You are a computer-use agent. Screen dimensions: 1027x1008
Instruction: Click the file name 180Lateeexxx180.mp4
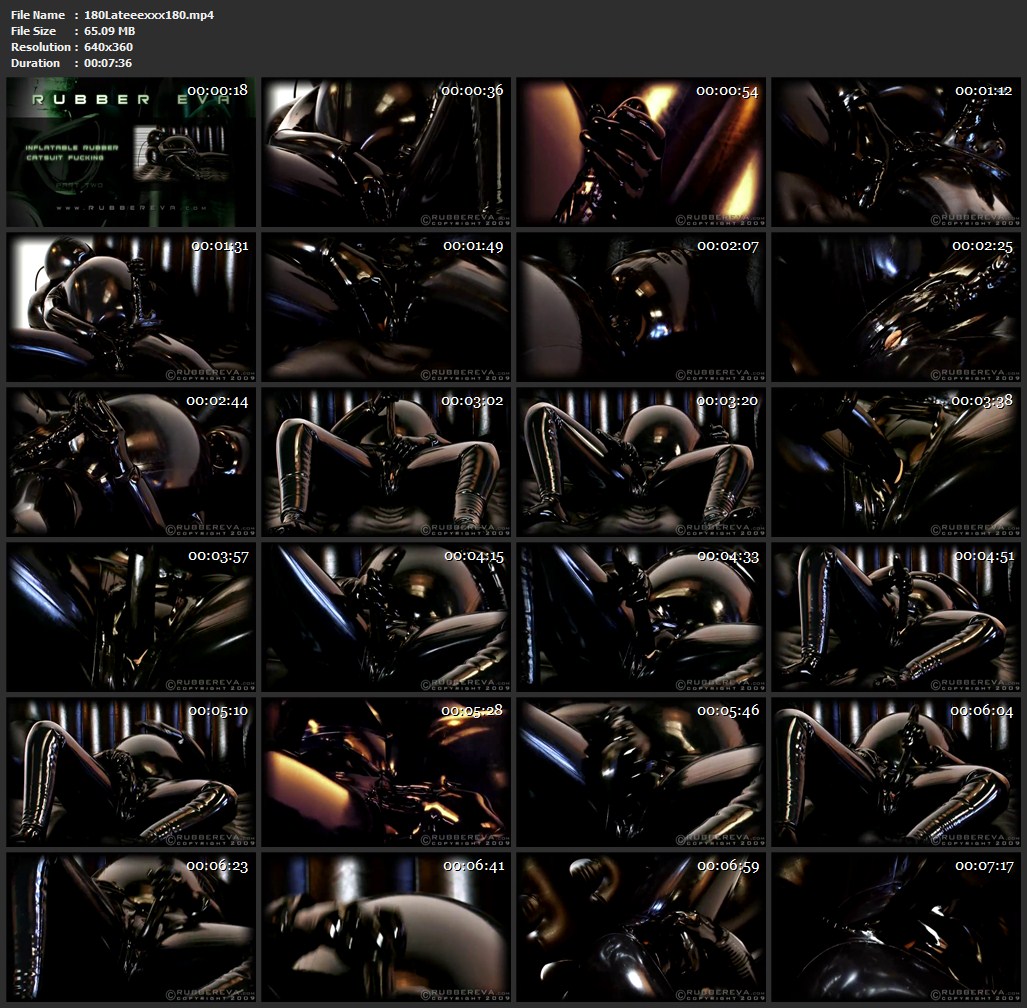[149, 14]
